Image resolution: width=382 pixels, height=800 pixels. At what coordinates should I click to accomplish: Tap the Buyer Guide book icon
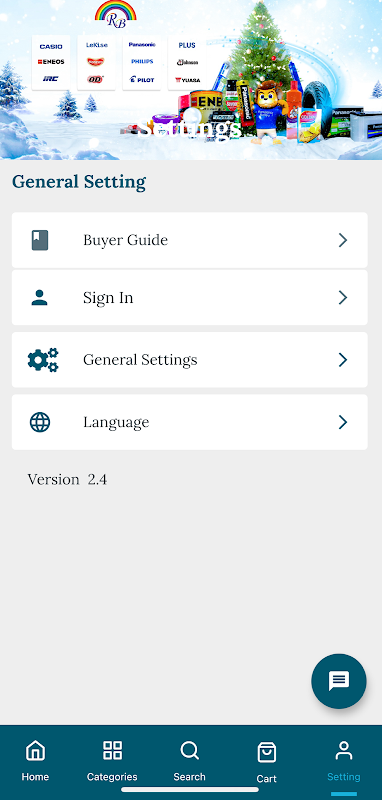point(40,240)
